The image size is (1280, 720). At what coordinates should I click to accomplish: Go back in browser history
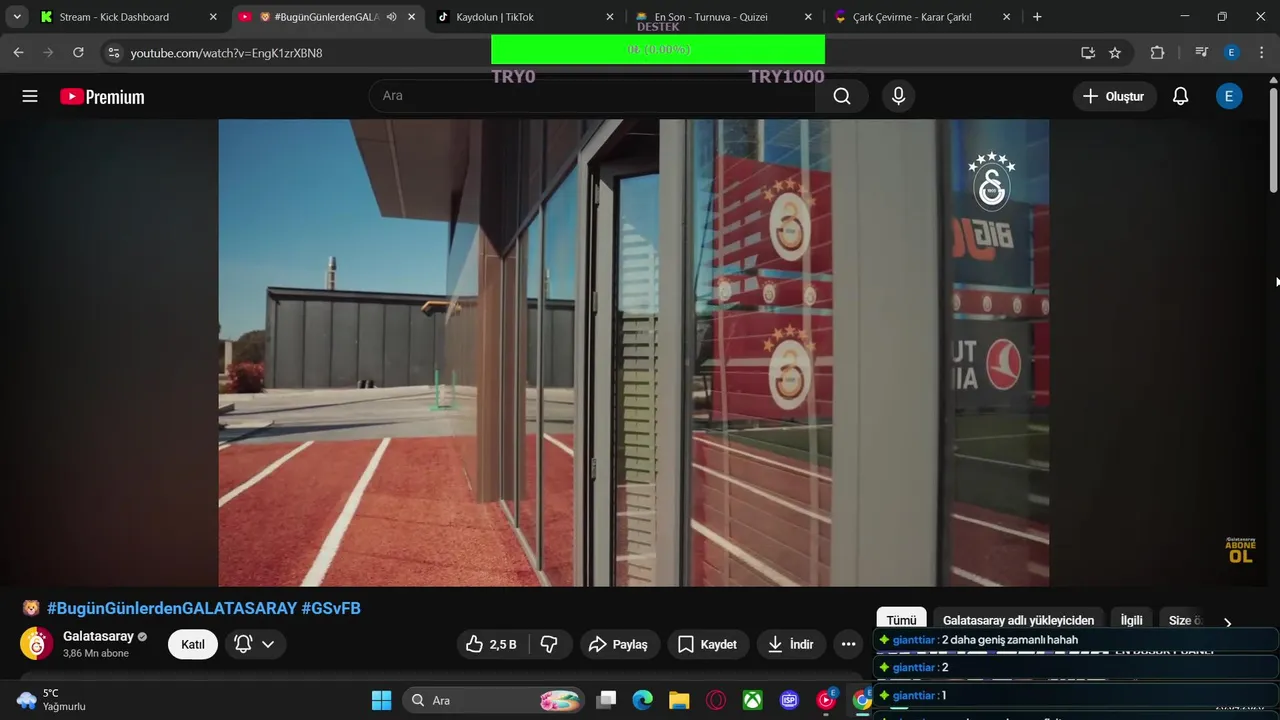(19, 53)
